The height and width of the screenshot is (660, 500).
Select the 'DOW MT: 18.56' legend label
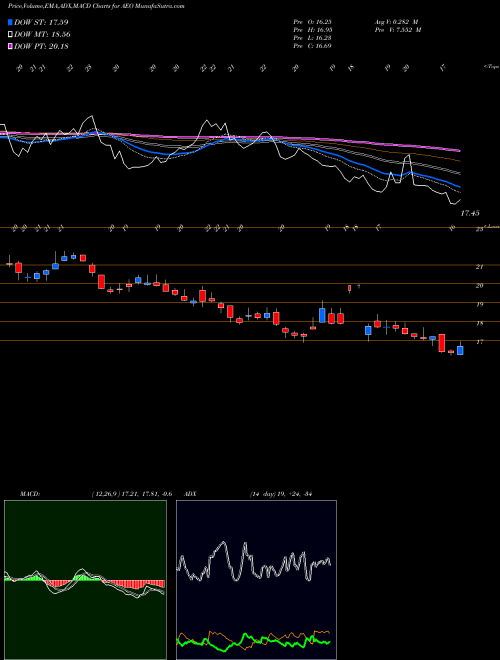42,35
